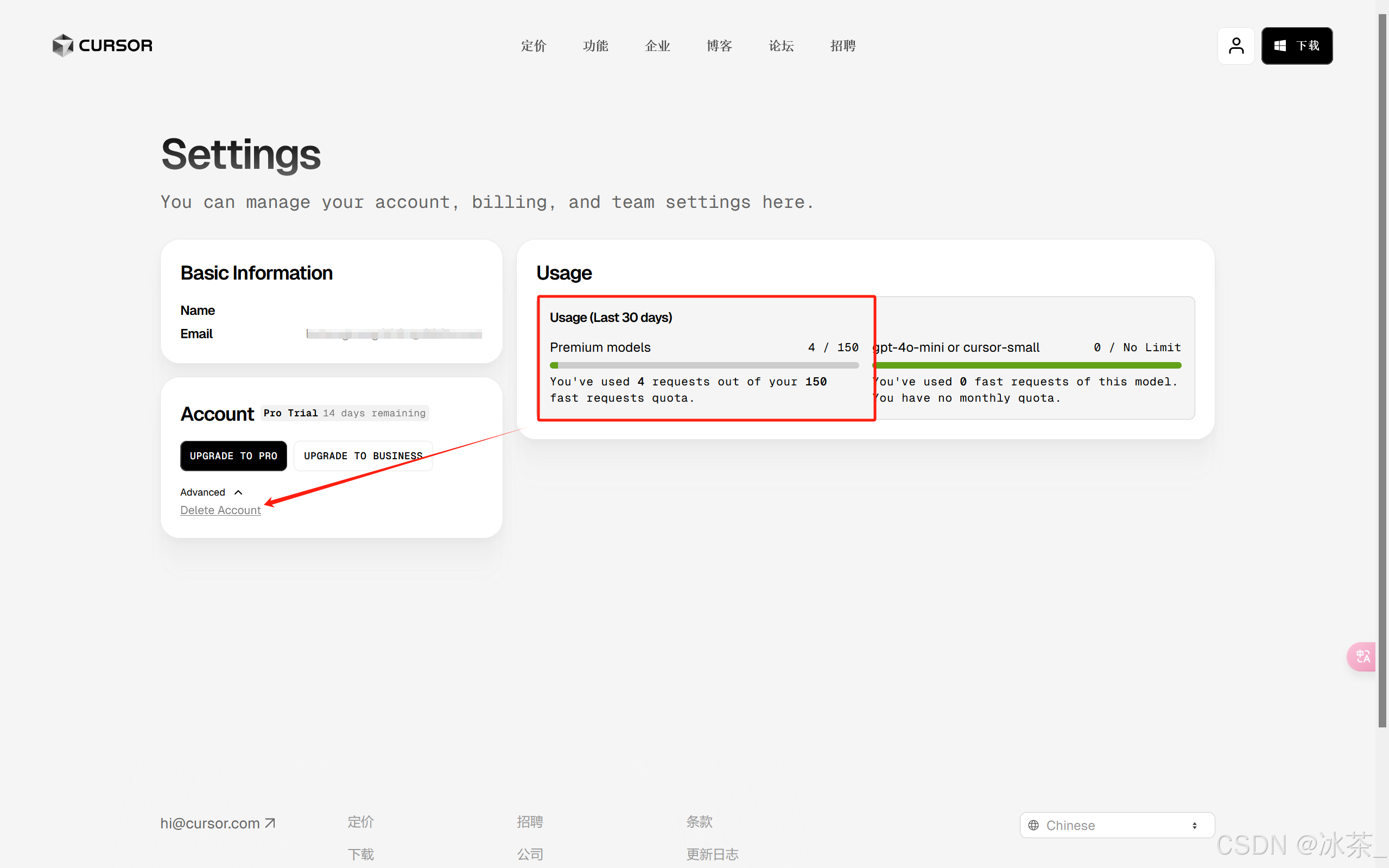Collapse the Advanced section chevron
This screenshot has height=868, width=1389.
pos(238,492)
